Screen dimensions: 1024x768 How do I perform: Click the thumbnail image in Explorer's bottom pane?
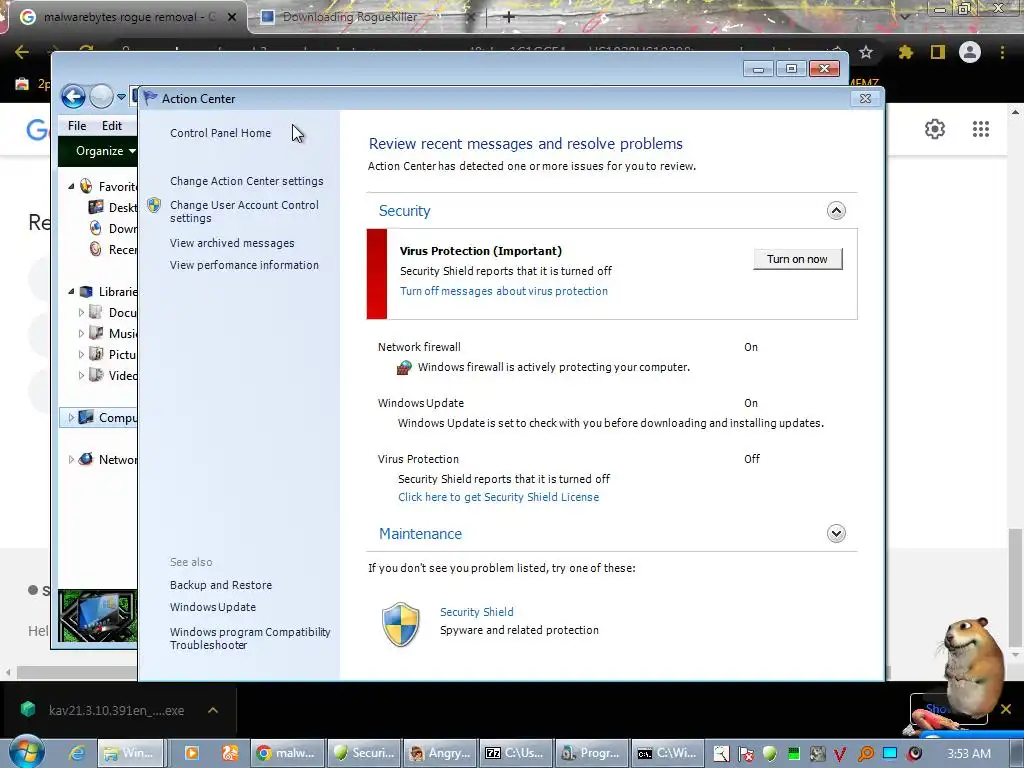click(x=97, y=615)
